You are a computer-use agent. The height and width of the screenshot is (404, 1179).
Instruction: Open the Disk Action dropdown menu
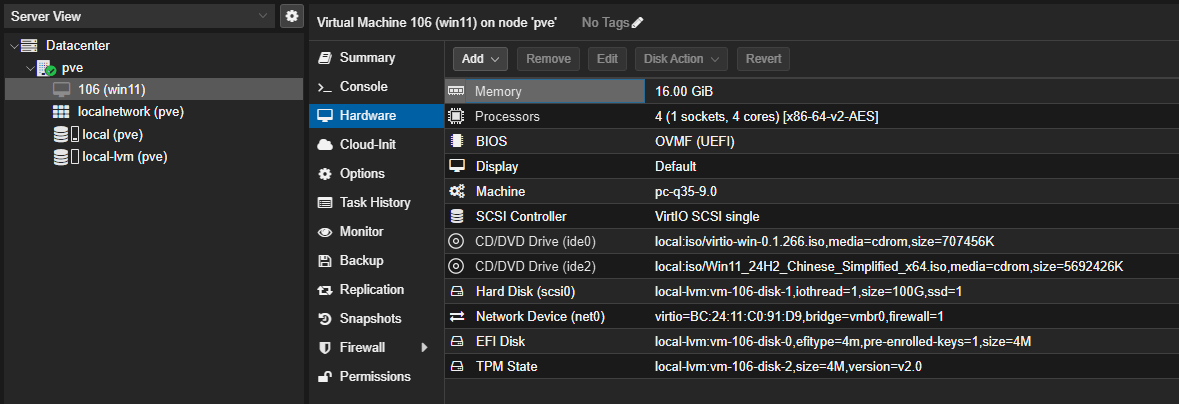[x=681, y=59]
